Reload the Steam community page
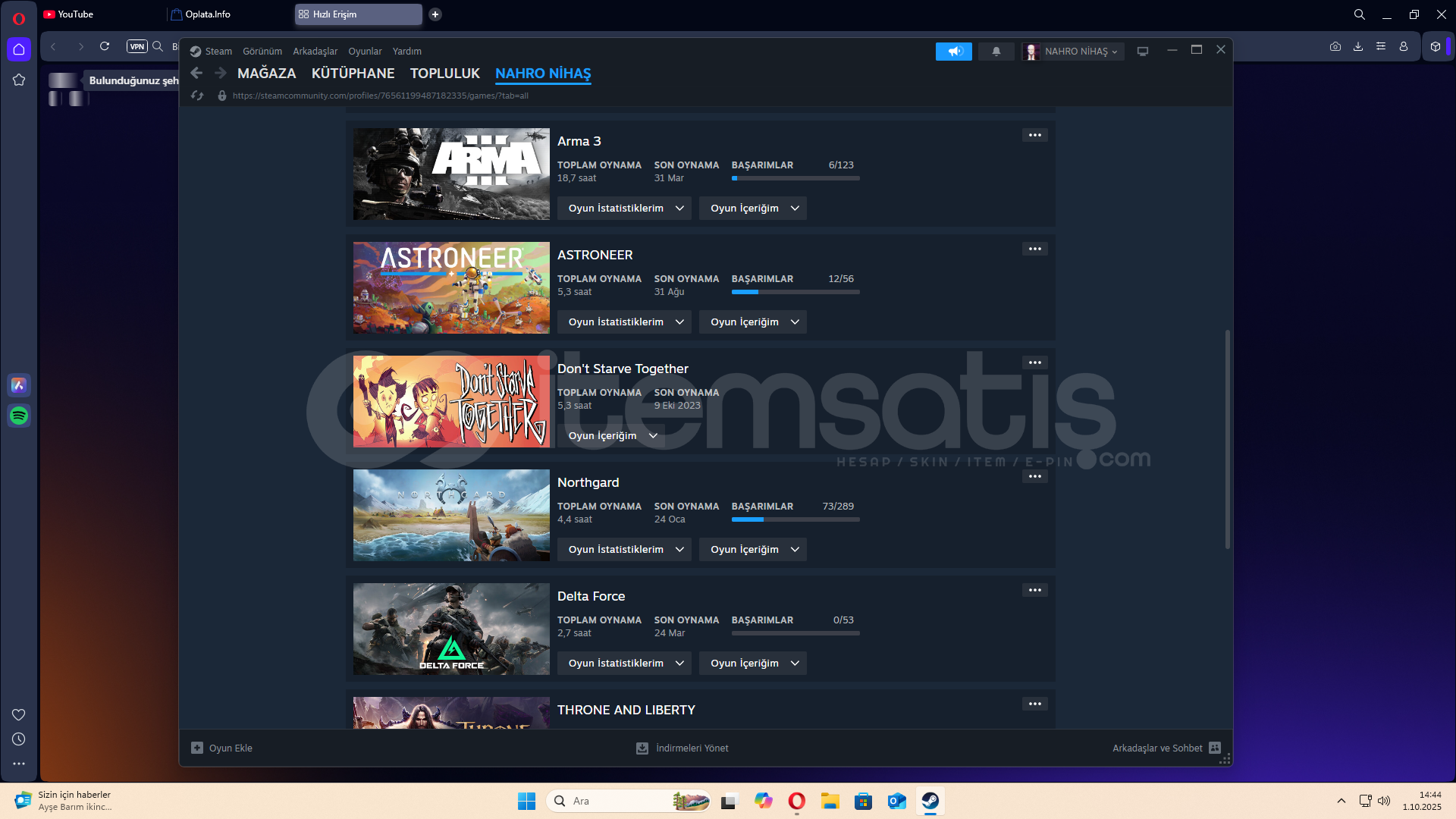The width and height of the screenshot is (1456, 819). click(x=197, y=96)
